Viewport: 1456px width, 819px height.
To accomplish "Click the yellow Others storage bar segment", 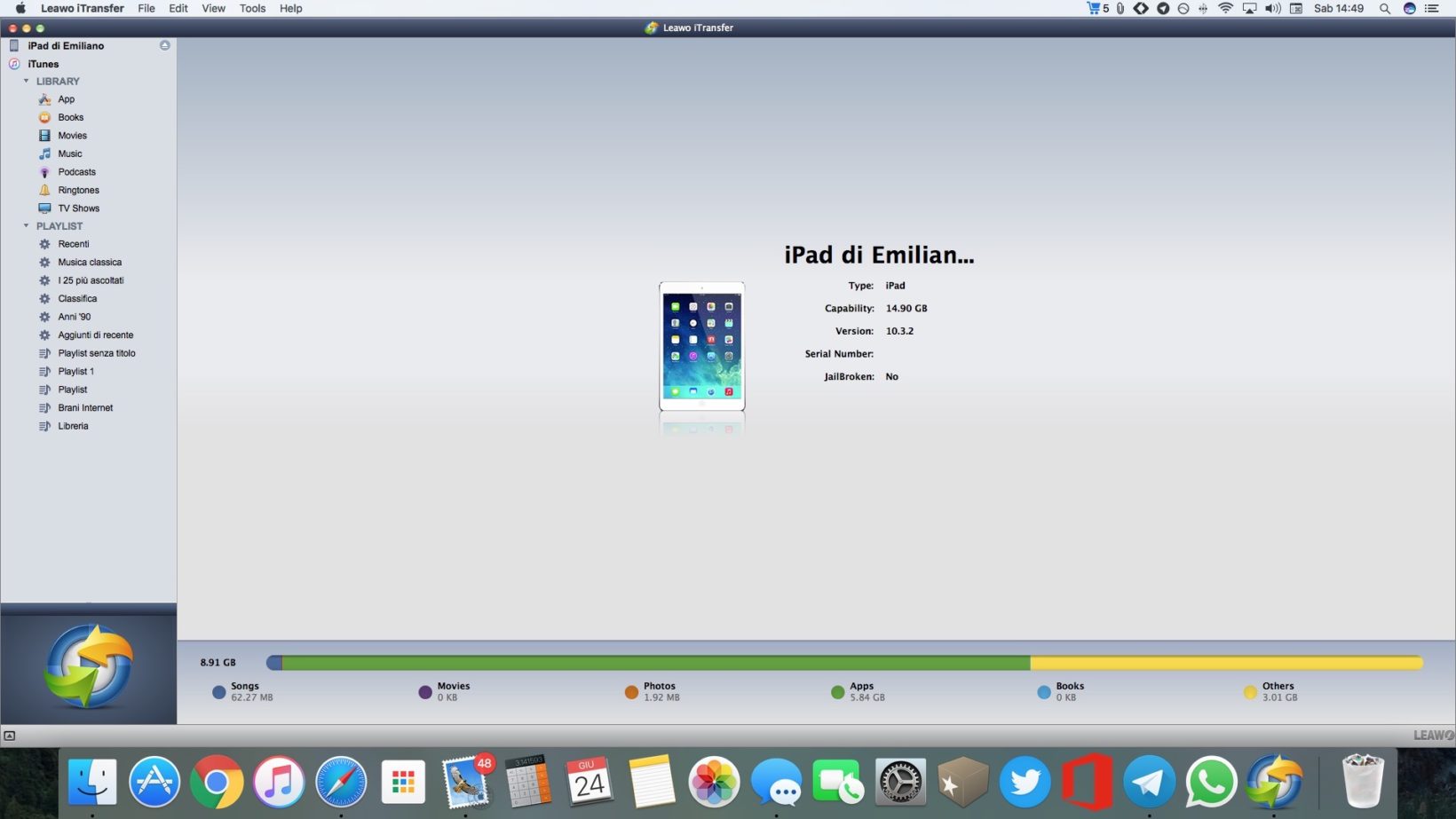I will pyautogui.click(x=1227, y=663).
